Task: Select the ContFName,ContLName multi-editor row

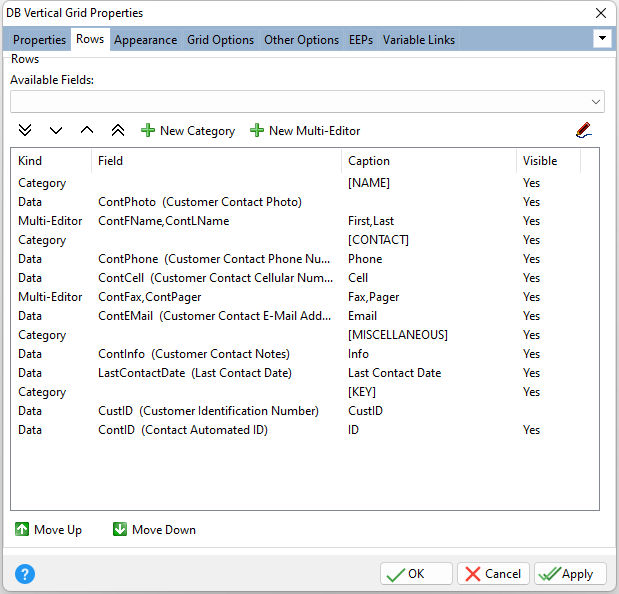Action: (305, 221)
